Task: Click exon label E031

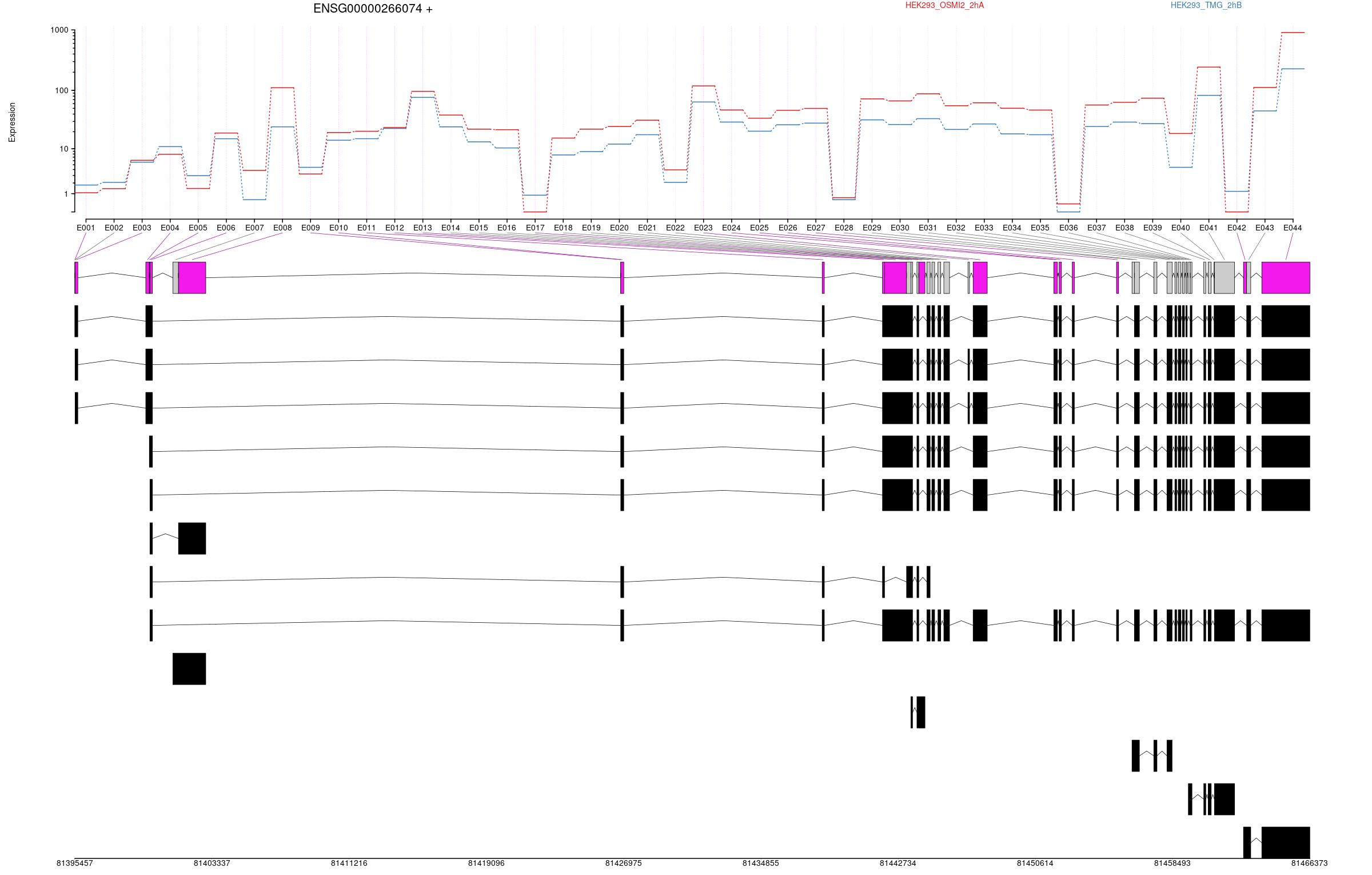Action: point(928,228)
